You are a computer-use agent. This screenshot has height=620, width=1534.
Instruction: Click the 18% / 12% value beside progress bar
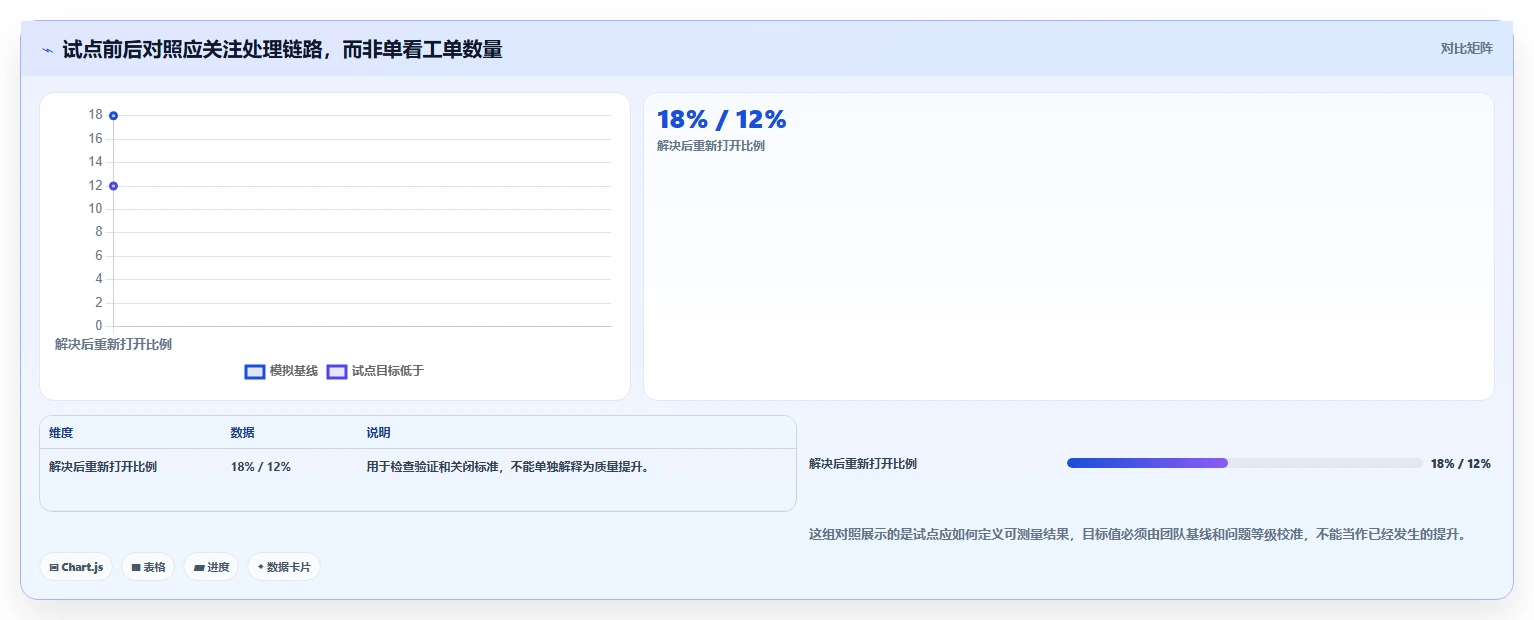pos(1460,464)
